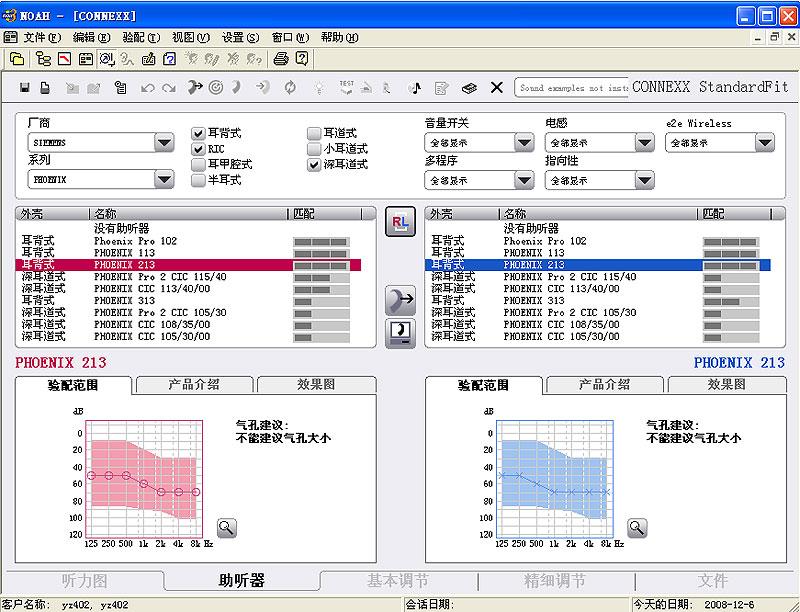The height and width of the screenshot is (612, 800).
Task: Open the 验配(T) menu
Action: click(141, 37)
